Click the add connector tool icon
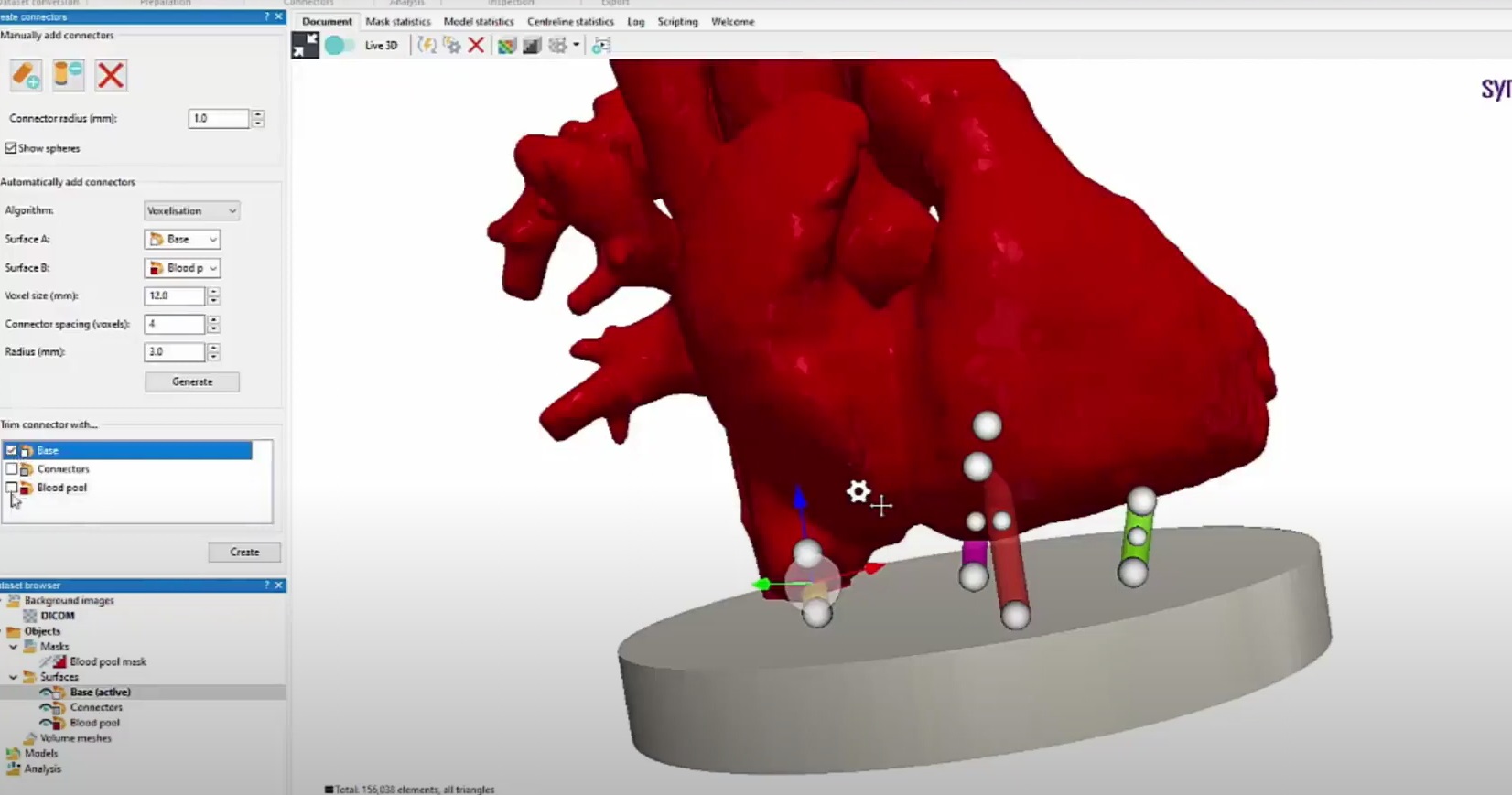1512x795 pixels. (26, 75)
